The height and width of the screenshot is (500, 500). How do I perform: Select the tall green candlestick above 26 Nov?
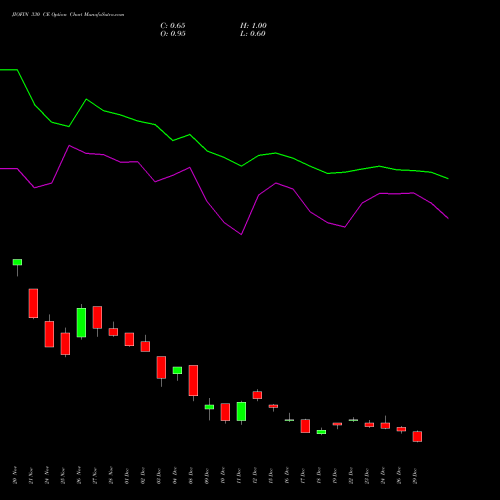coord(81,322)
